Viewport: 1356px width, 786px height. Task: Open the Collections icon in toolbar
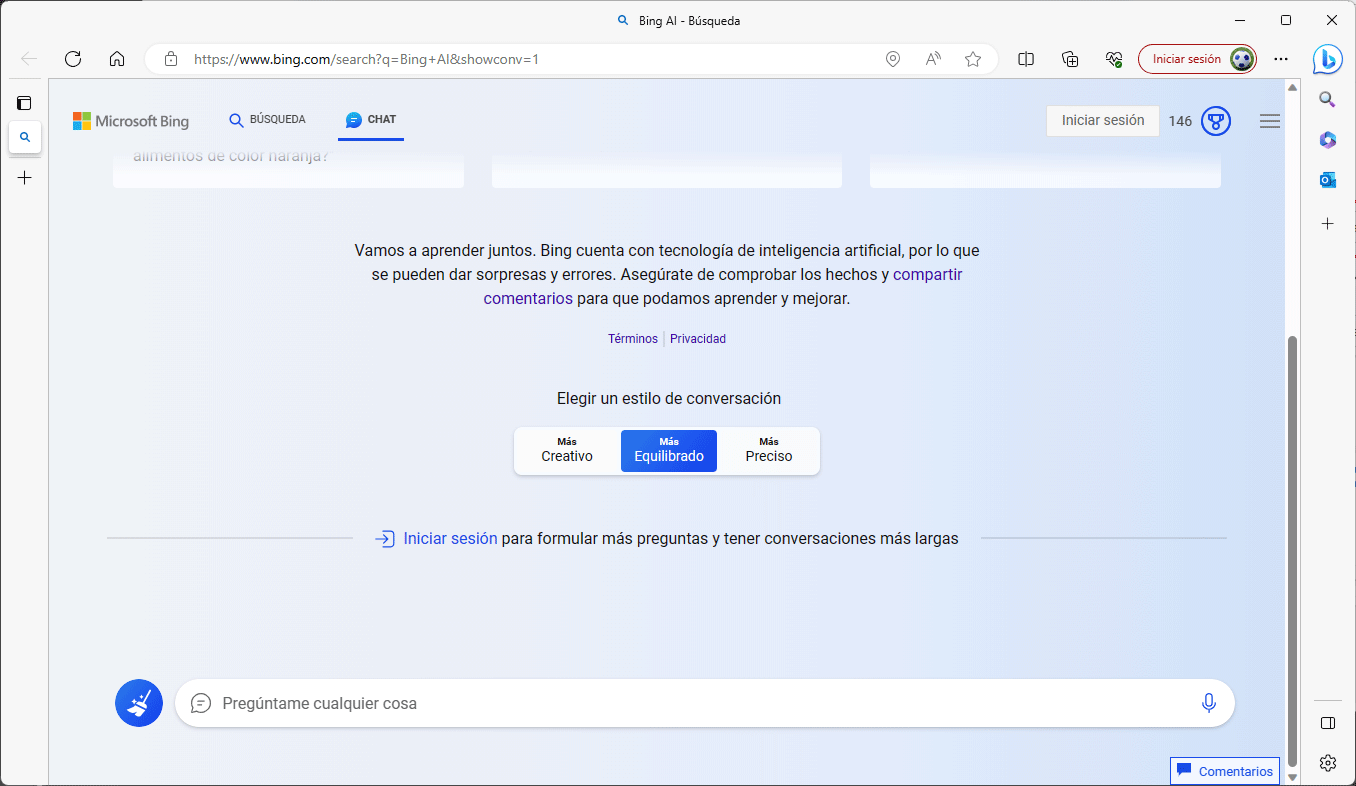(1070, 59)
